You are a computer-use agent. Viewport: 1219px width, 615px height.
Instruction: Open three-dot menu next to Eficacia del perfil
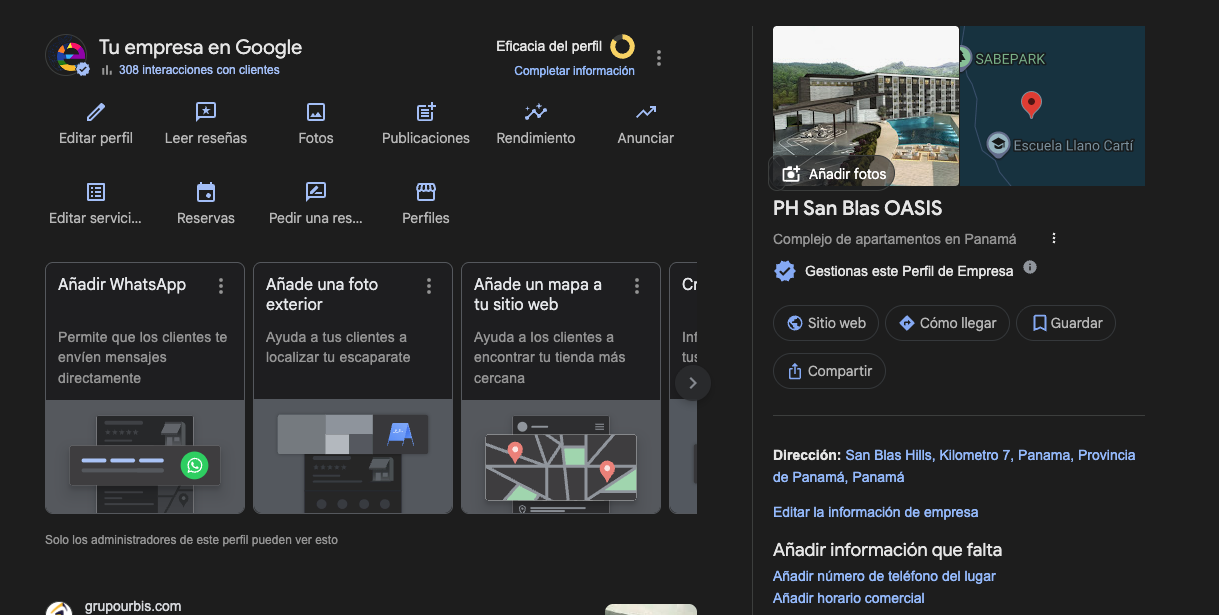[x=658, y=58]
